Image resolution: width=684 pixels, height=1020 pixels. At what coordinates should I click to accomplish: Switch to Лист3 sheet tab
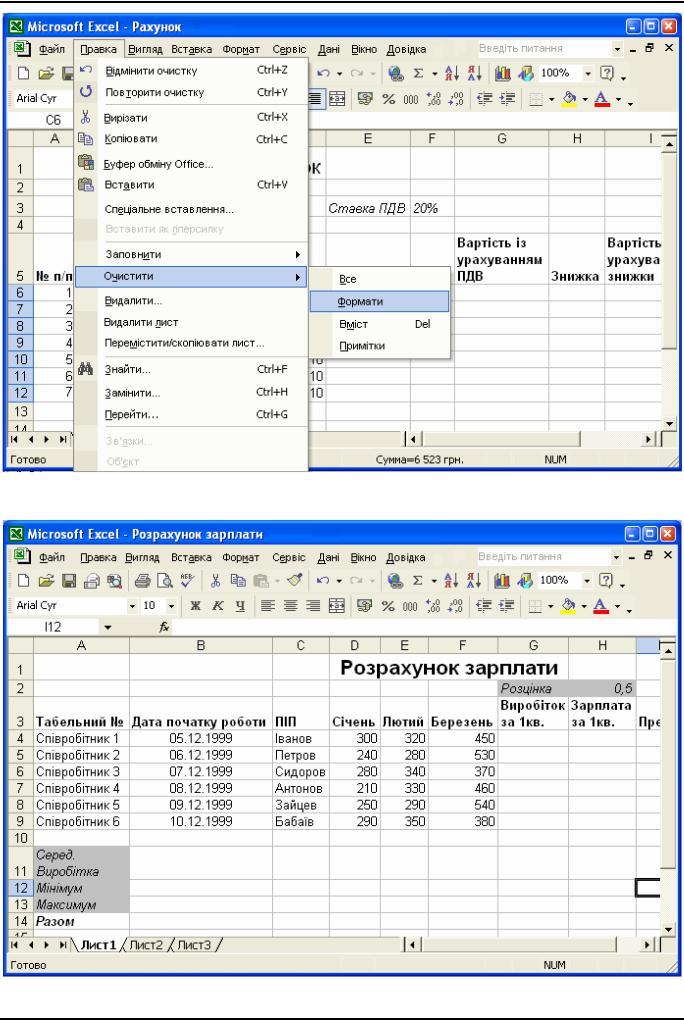tap(194, 945)
